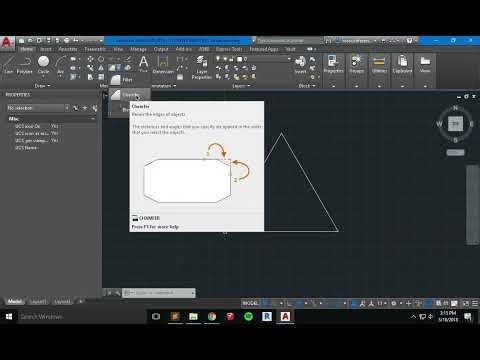Select the Text tool
The image size is (480, 360).
click(143, 64)
